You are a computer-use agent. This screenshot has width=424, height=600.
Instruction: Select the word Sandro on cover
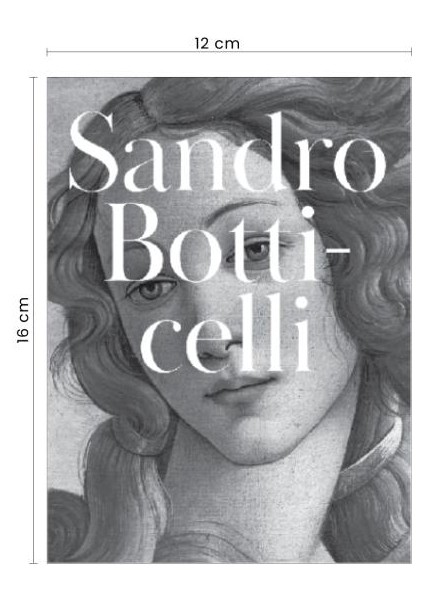coord(227,152)
